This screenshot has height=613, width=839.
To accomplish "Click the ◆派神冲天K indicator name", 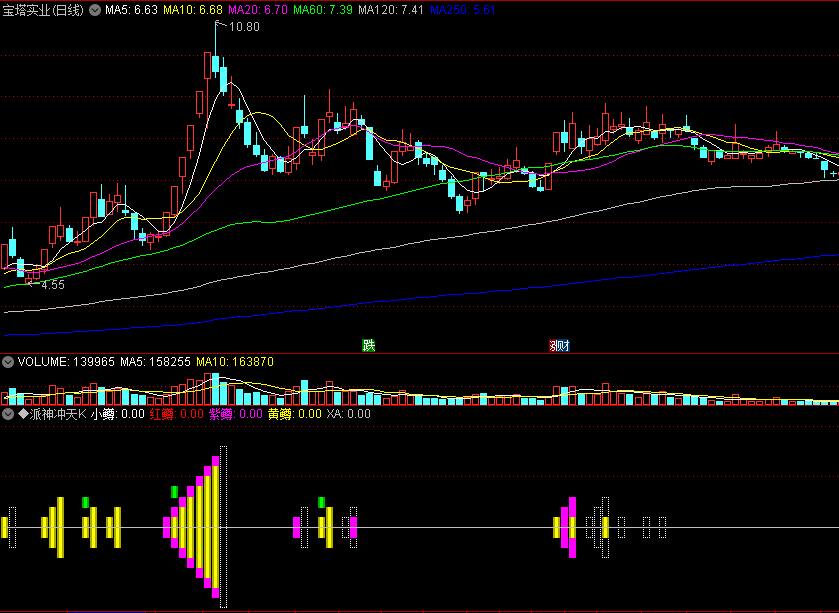I will click(52, 414).
